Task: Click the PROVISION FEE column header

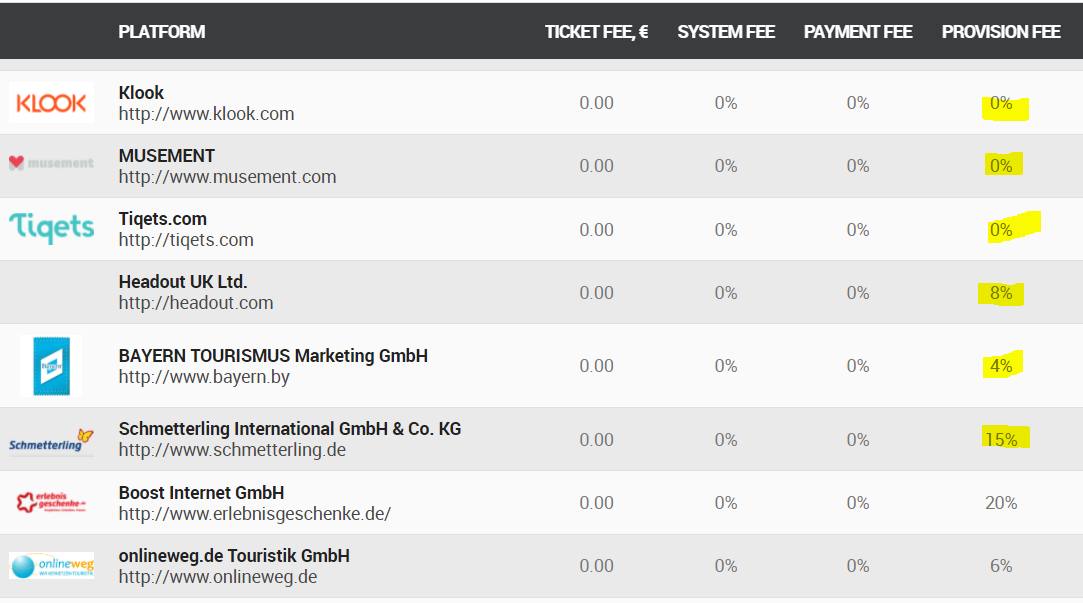Action: point(1000,32)
